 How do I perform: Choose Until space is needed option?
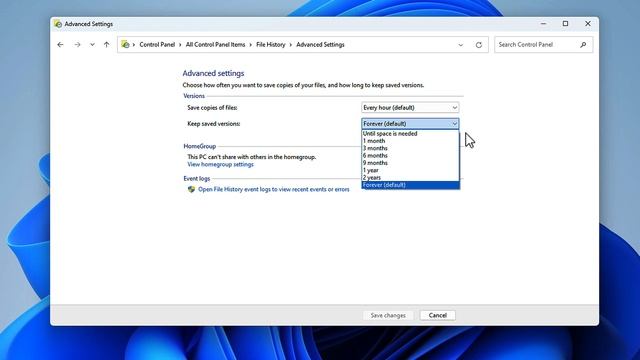(x=410, y=133)
